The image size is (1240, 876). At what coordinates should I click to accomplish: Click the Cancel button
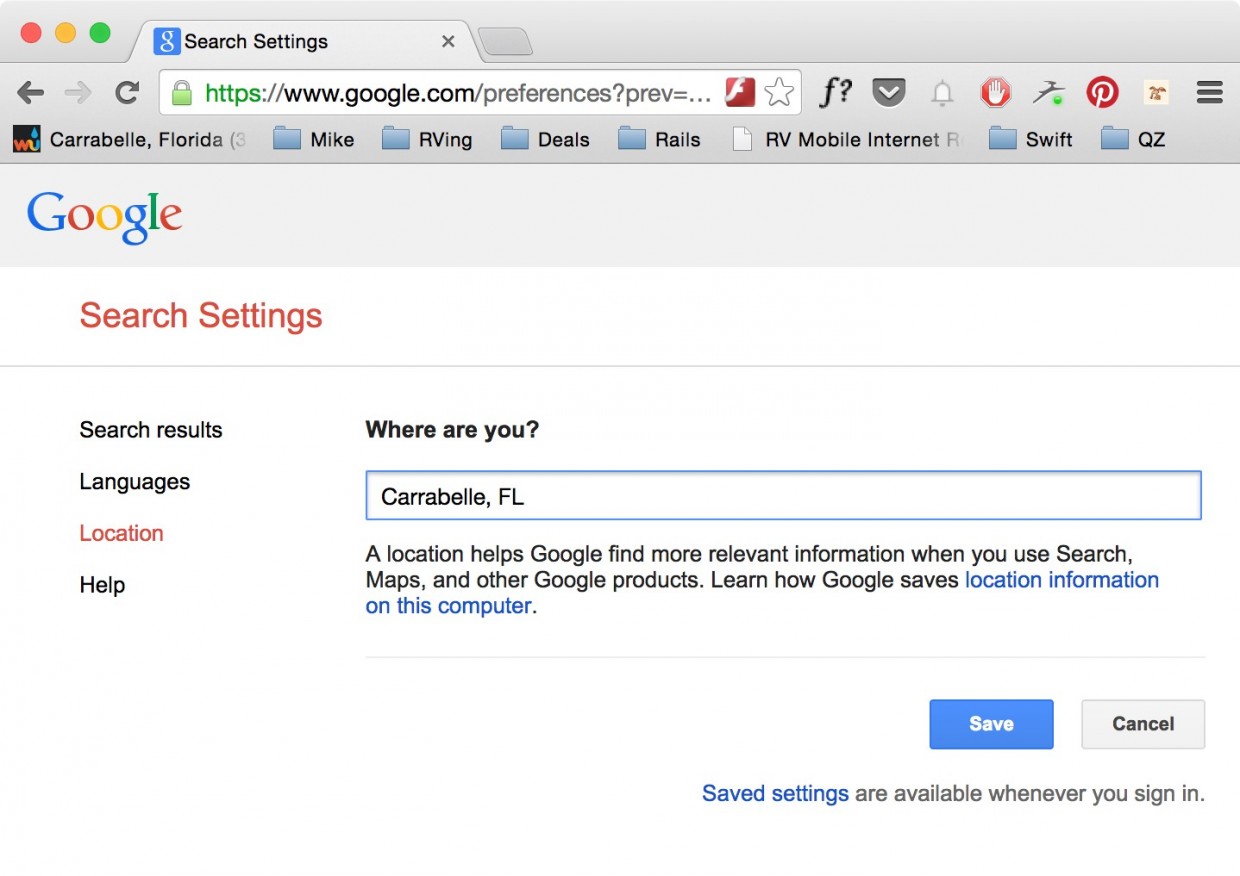(1143, 724)
